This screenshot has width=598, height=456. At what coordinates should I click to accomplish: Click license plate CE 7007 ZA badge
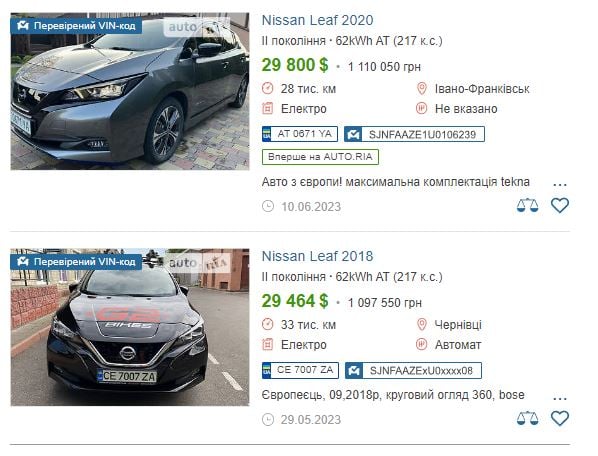pyautogui.click(x=300, y=370)
